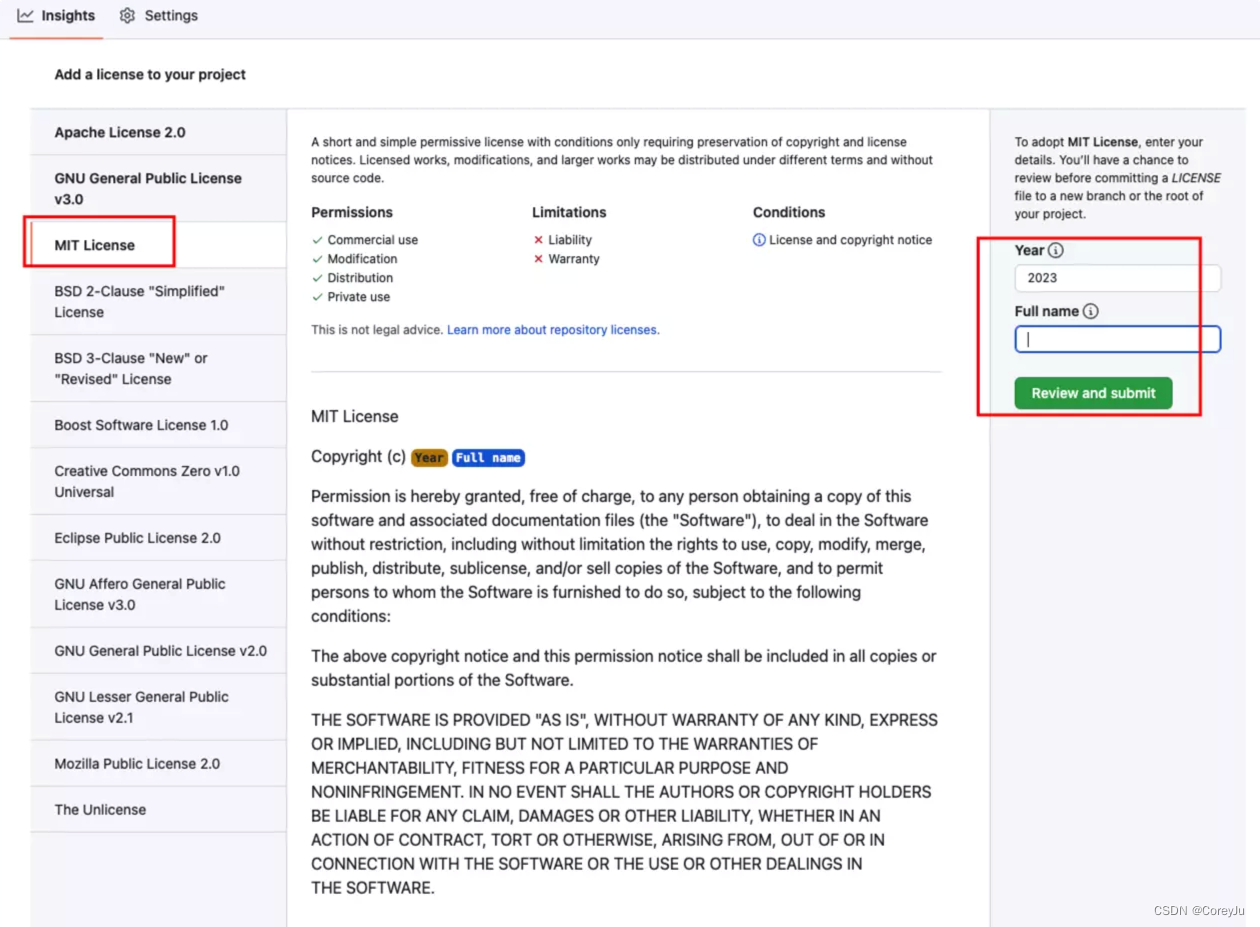
Task: Select Eclipse Public License 2.0
Action: pos(158,538)
